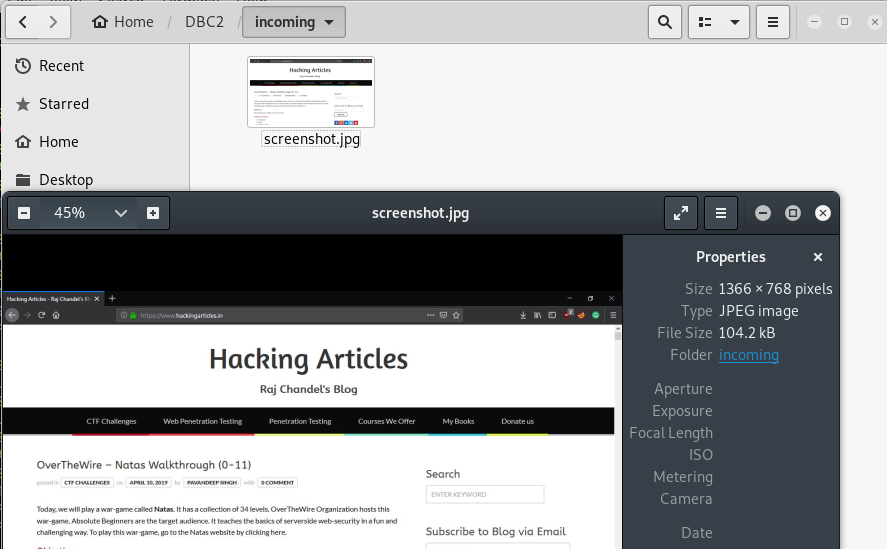Go forward in the file manager
Viewport: 887px width, 549px height.
pos(53,22)
